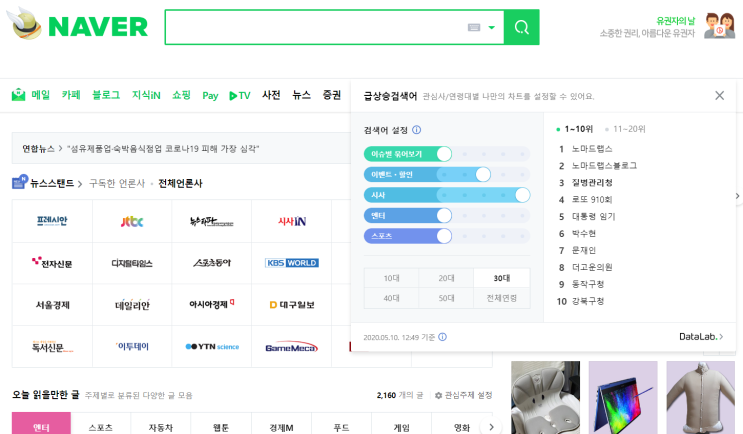Select the 40대 age group
743x434 pixels.
pyautogui.click(x=391, y=298)
